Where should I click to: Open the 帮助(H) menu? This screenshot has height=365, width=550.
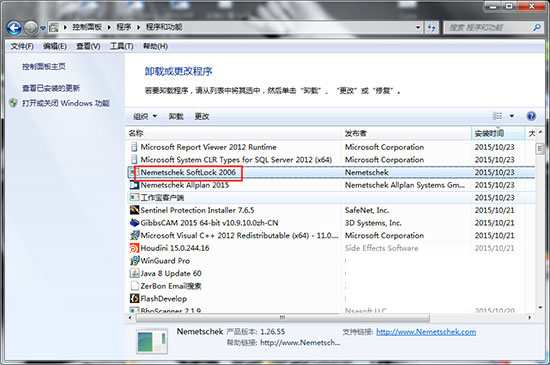point(155,46)
